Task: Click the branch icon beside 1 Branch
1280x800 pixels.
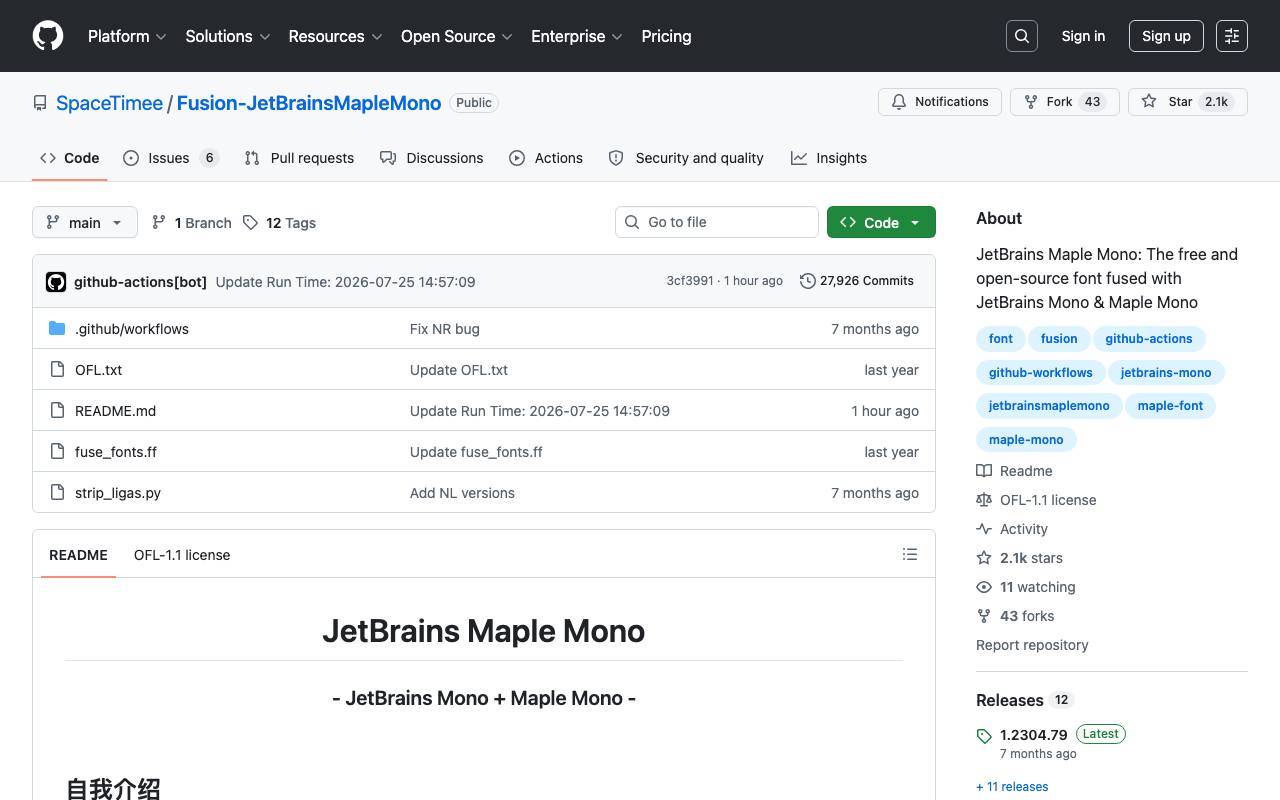Action: (159, 222)
